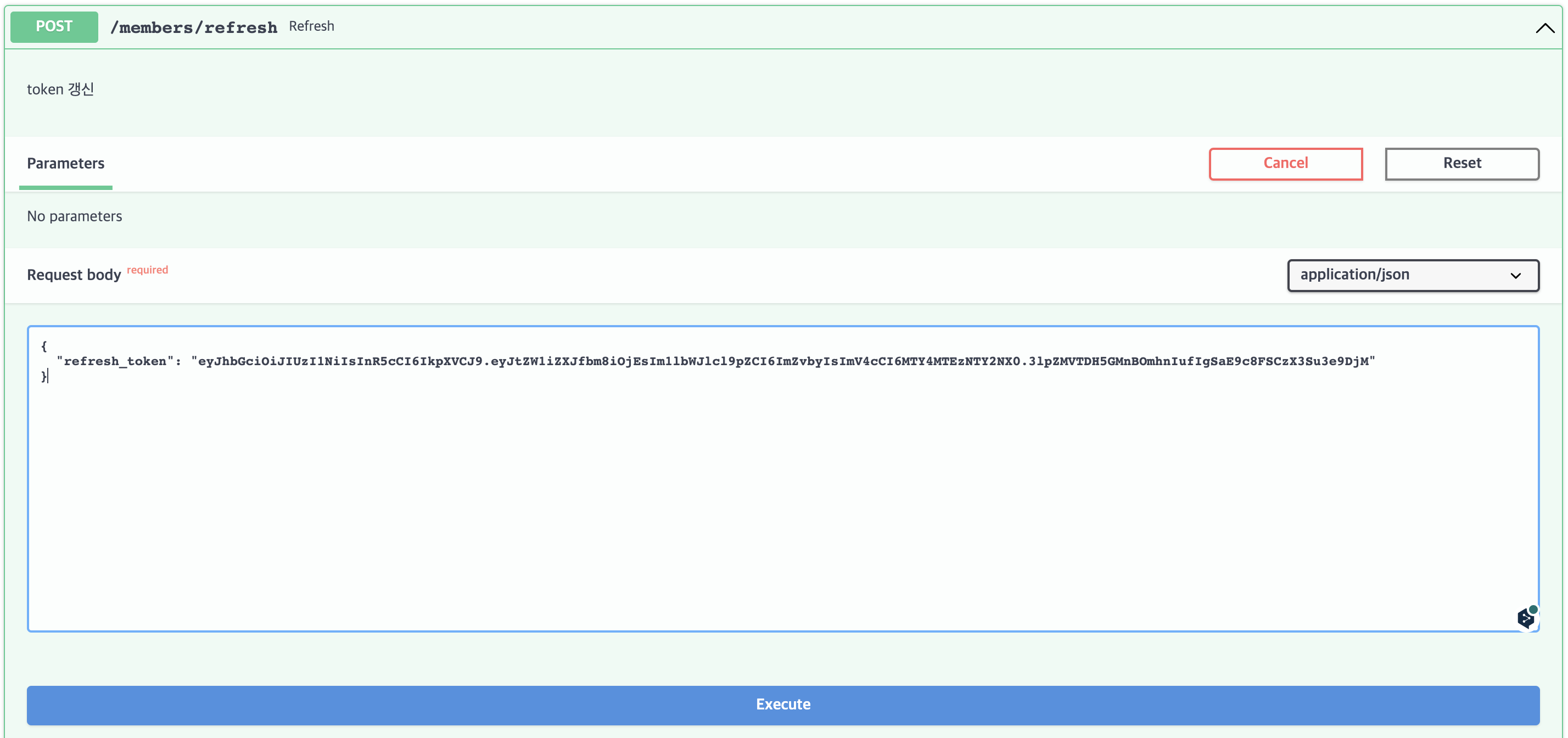The image size is (1568, 738).
Task: Click the 'Request body' heading
Action: tap(74, 275)
